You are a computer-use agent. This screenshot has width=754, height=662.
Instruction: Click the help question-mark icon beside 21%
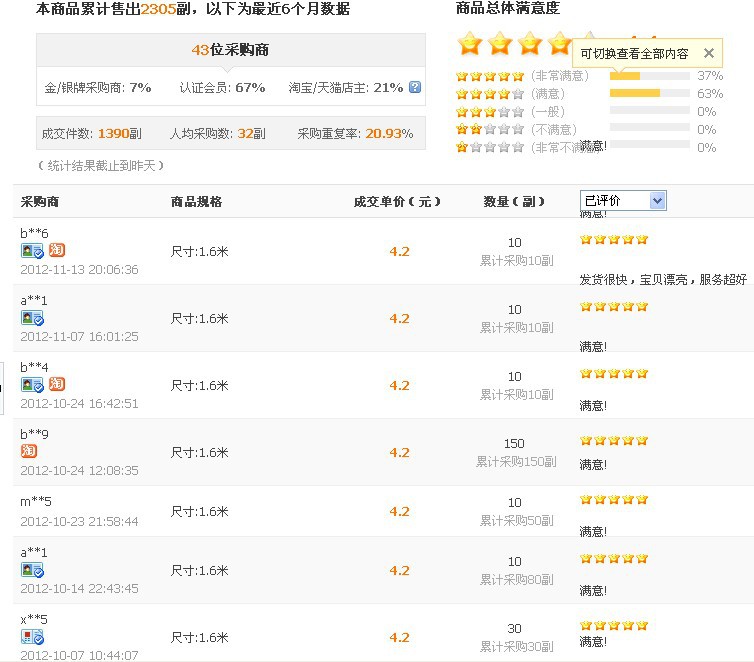tap(415, 88)
